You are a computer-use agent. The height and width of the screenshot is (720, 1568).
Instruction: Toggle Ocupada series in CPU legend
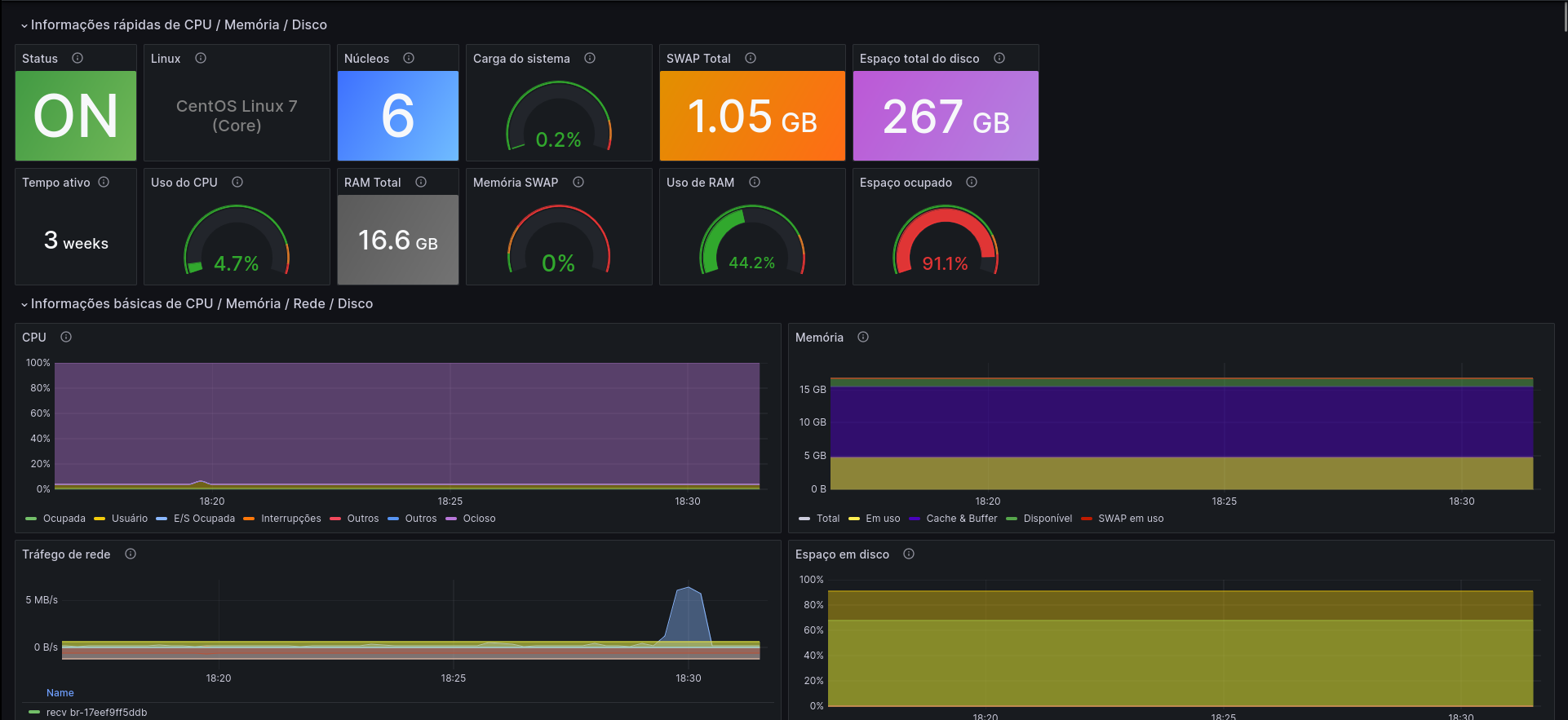(64, 519)
